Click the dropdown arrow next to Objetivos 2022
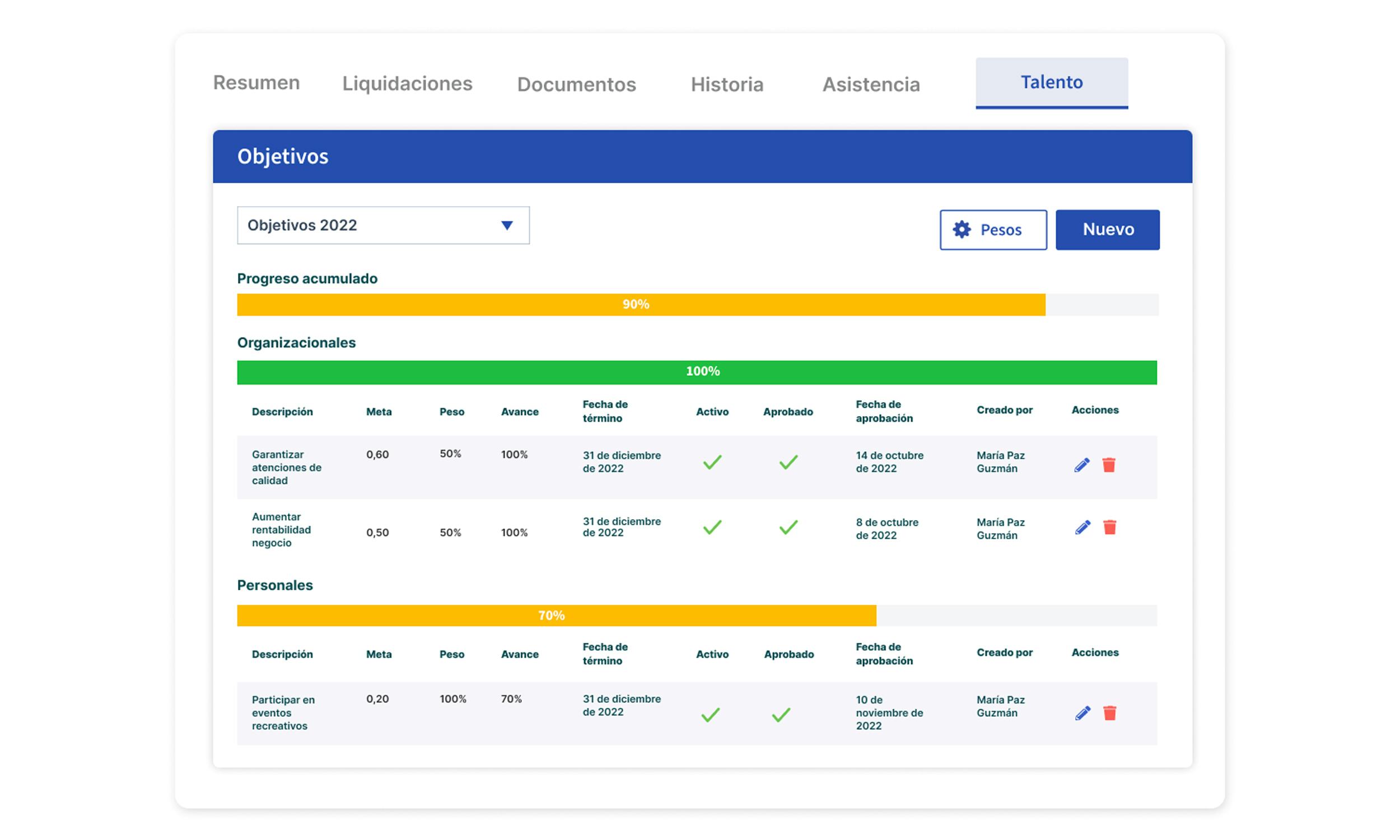Viewport: 1400px width, 840px height. 506,225
